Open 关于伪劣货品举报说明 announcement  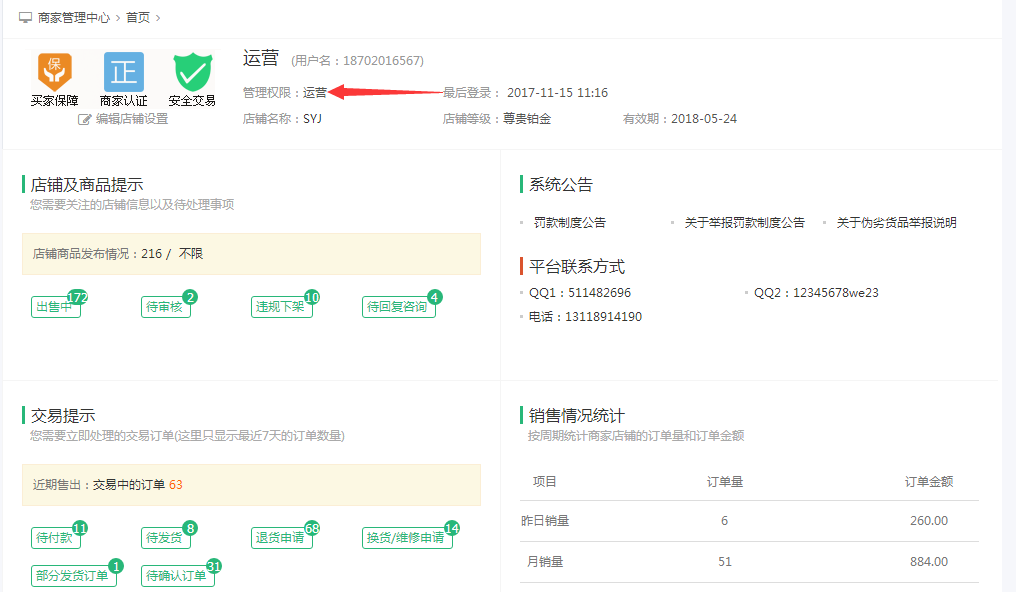[896, 223]
